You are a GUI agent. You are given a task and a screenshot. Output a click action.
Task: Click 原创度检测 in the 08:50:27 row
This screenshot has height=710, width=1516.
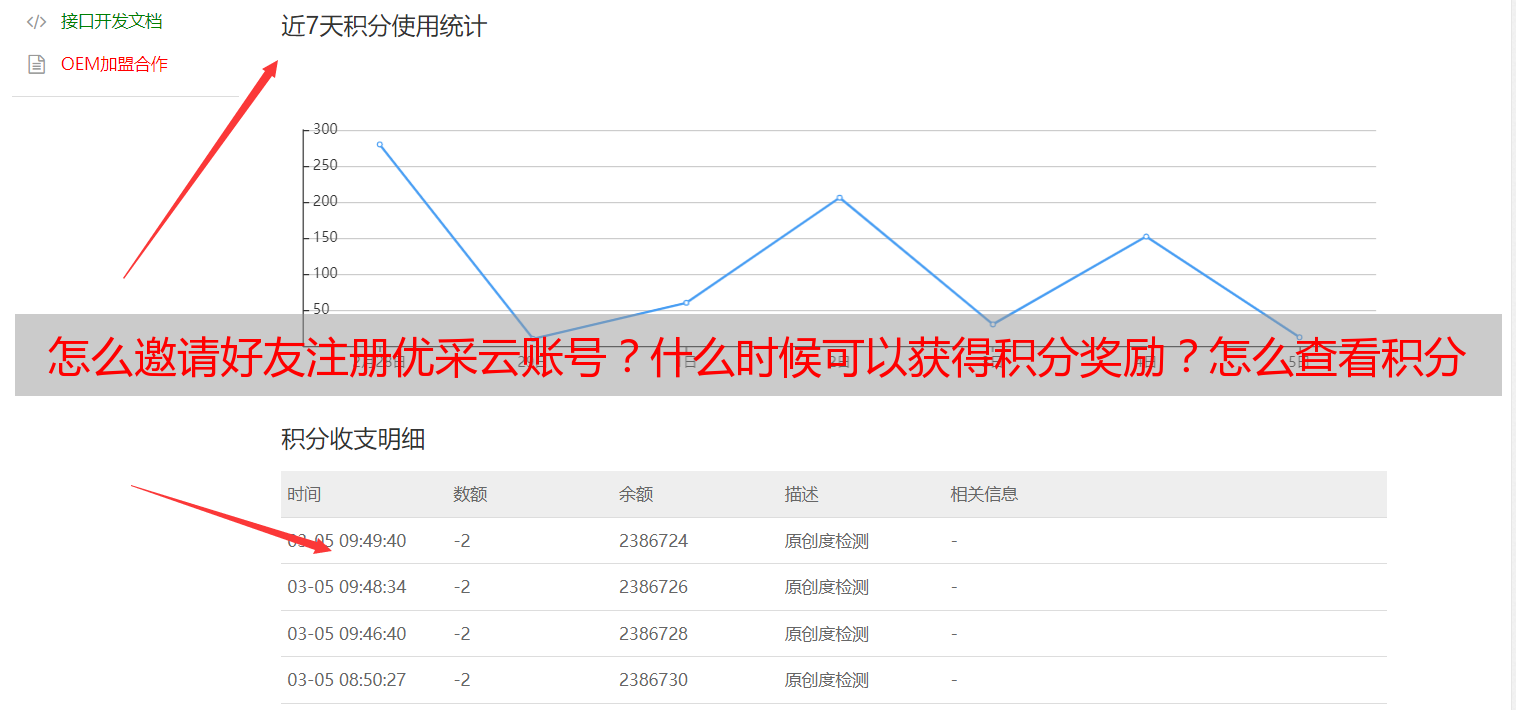827,680
